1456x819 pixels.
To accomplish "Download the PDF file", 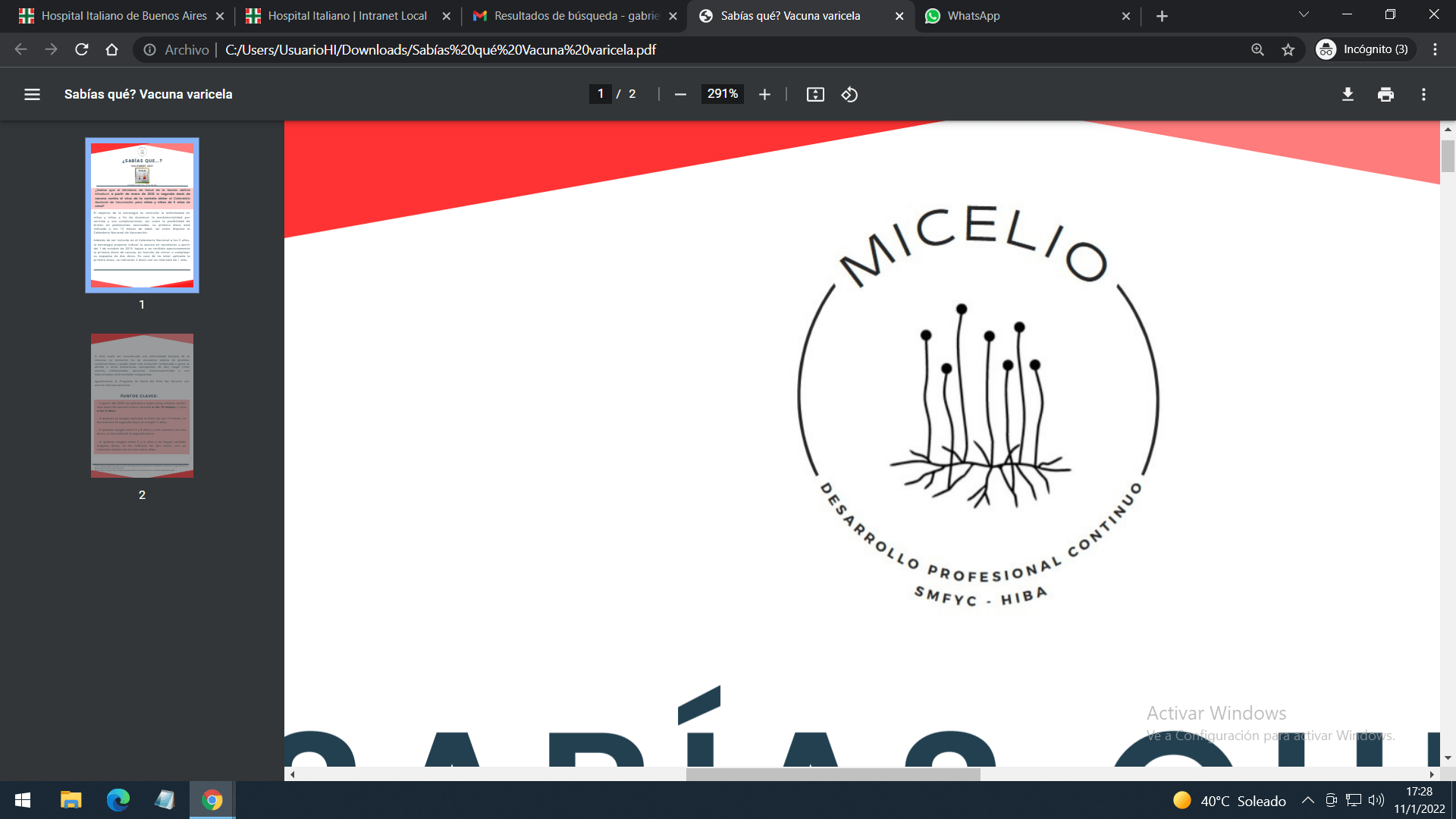I will [x=1348, y=94].
